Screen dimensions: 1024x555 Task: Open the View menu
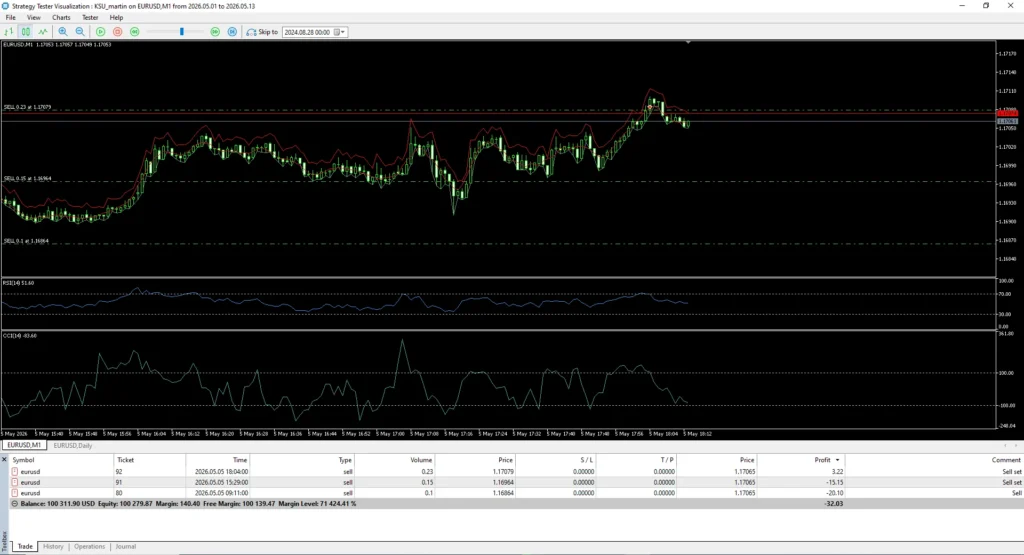click(33, 18)
